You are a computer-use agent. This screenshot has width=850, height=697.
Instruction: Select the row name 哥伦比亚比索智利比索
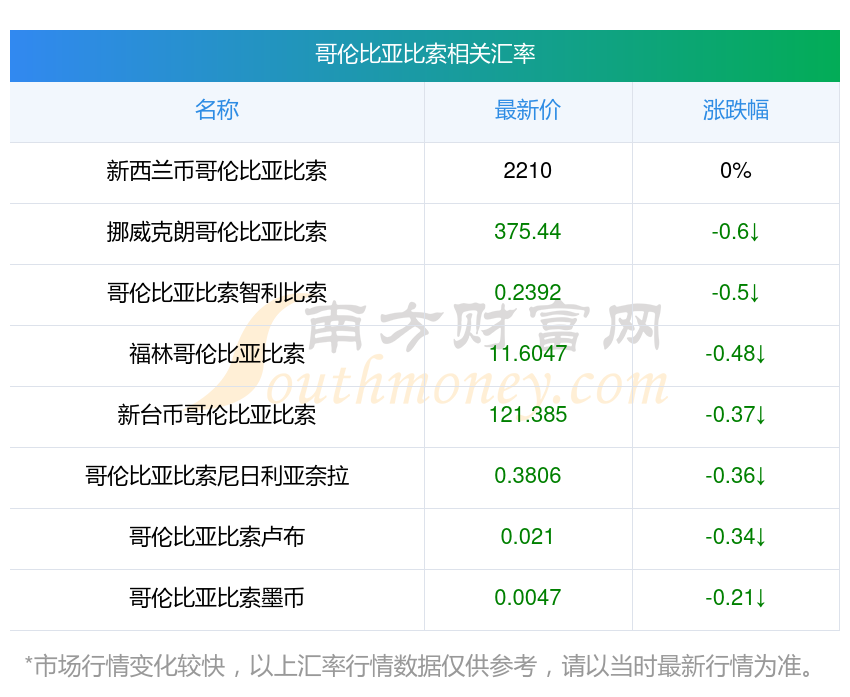pyautogui.click(x=217, y=293)
